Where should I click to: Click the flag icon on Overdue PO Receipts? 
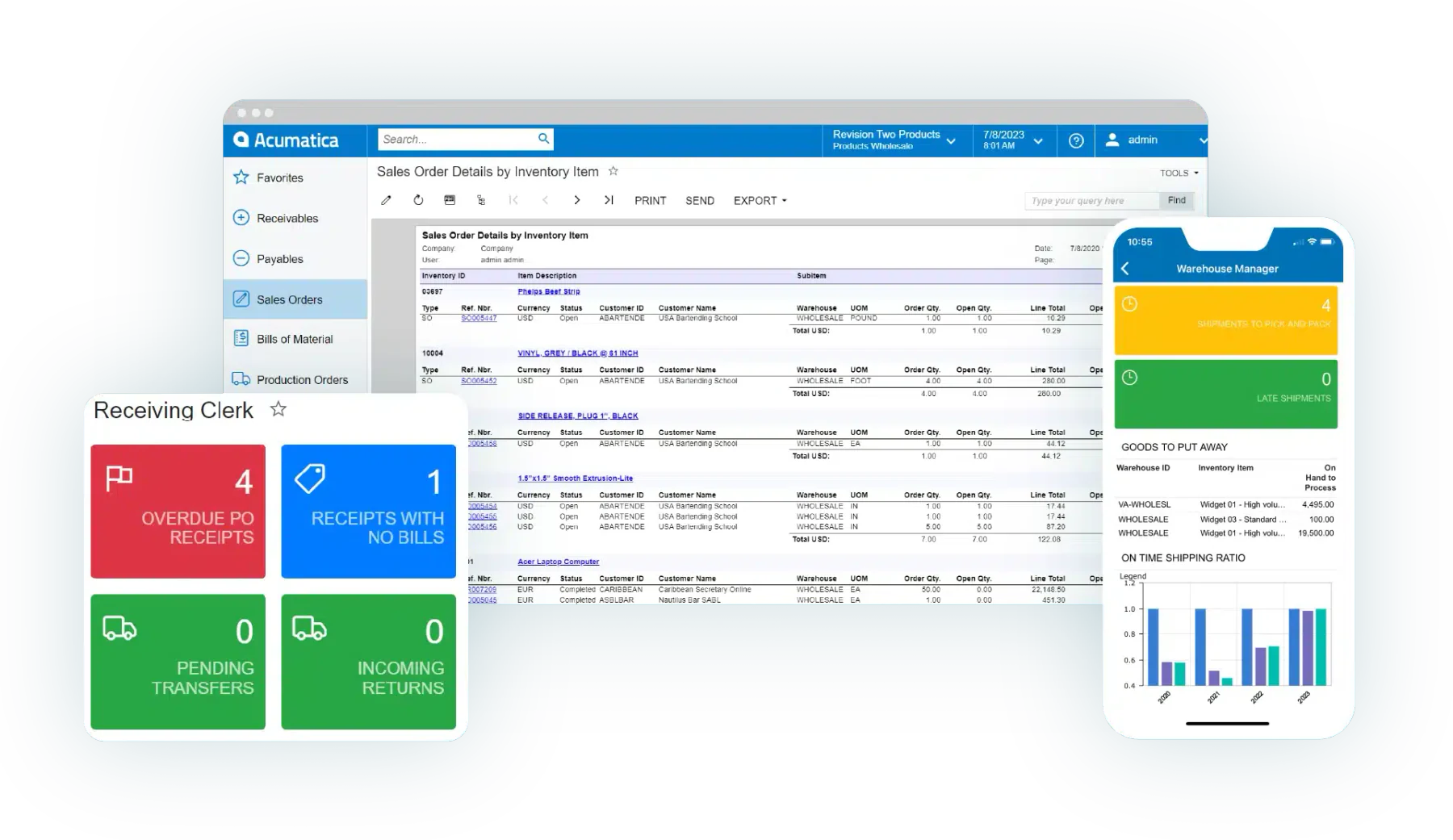pyautogui.click(x=119, y=478)
